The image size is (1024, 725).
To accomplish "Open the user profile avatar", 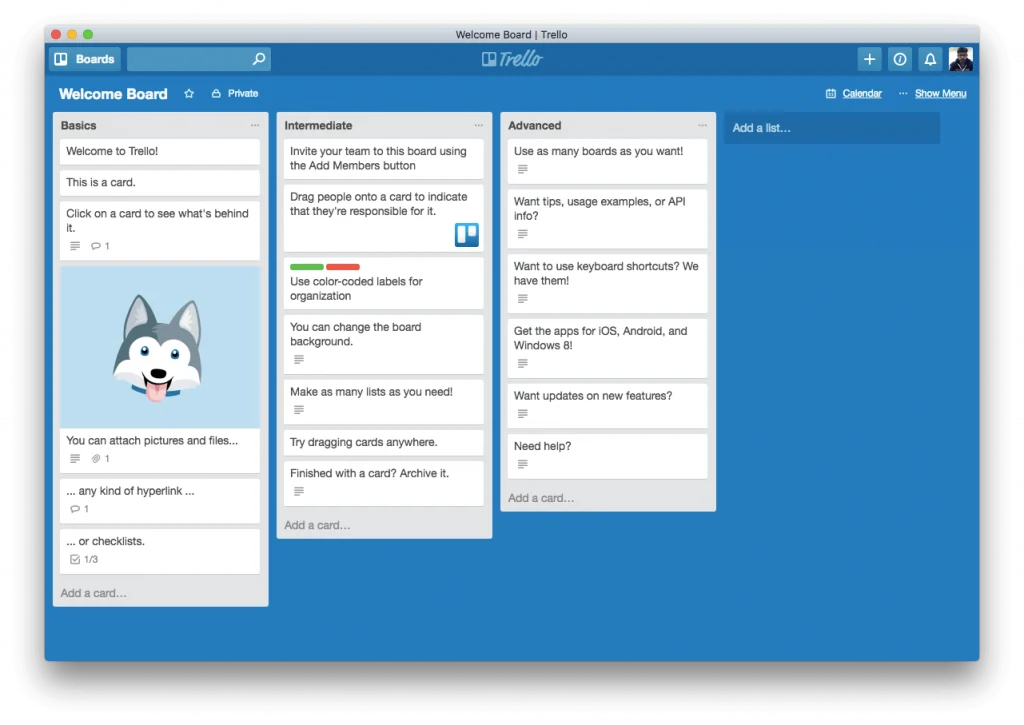I will (961, 59).
